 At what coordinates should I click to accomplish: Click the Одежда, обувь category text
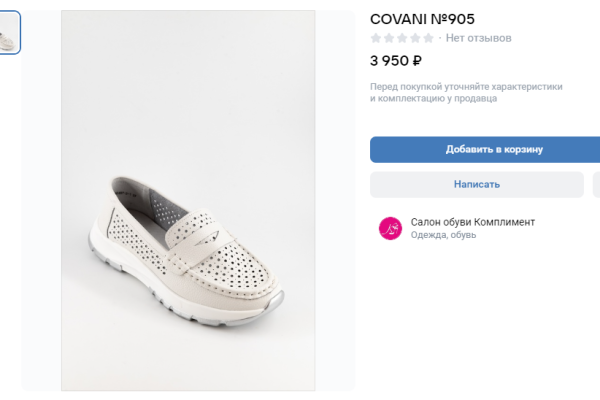coord(443,235)
